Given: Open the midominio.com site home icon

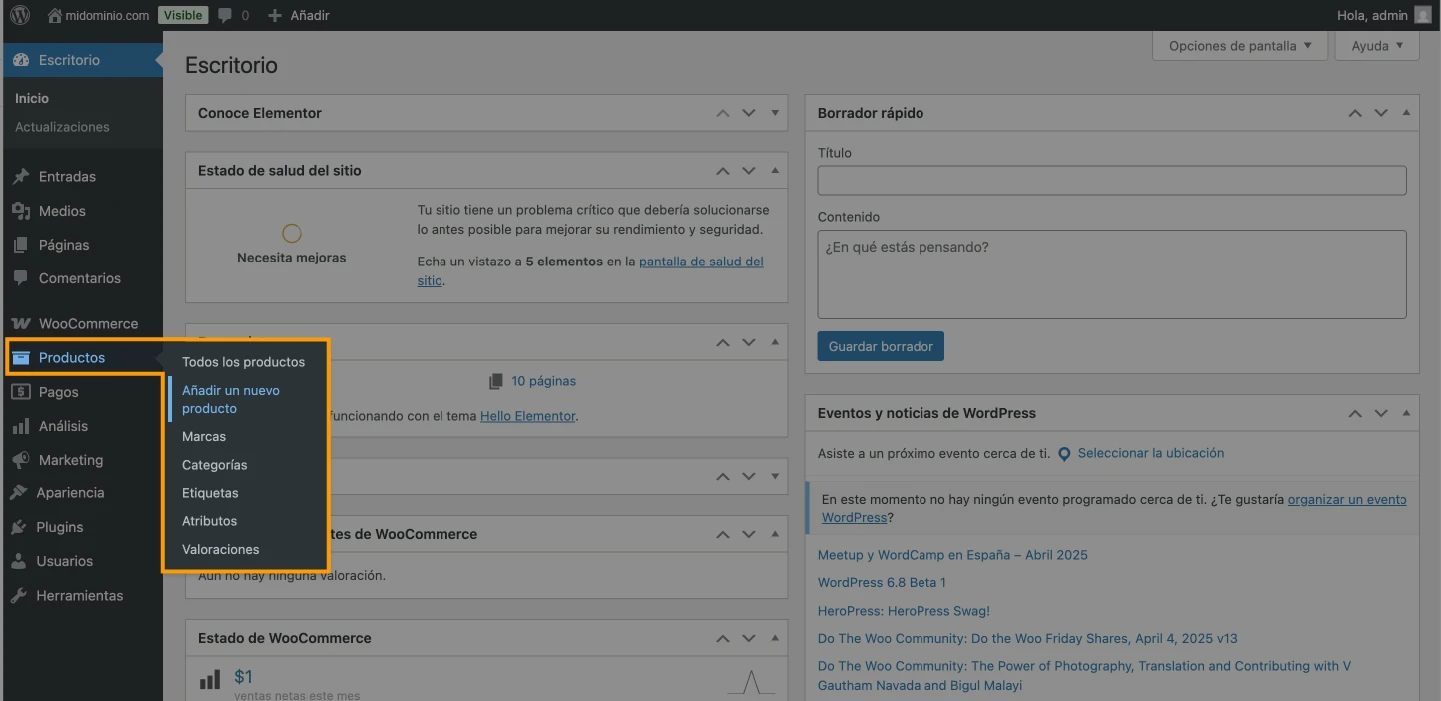Looking at the screenshot, I should tap(54, 15).
